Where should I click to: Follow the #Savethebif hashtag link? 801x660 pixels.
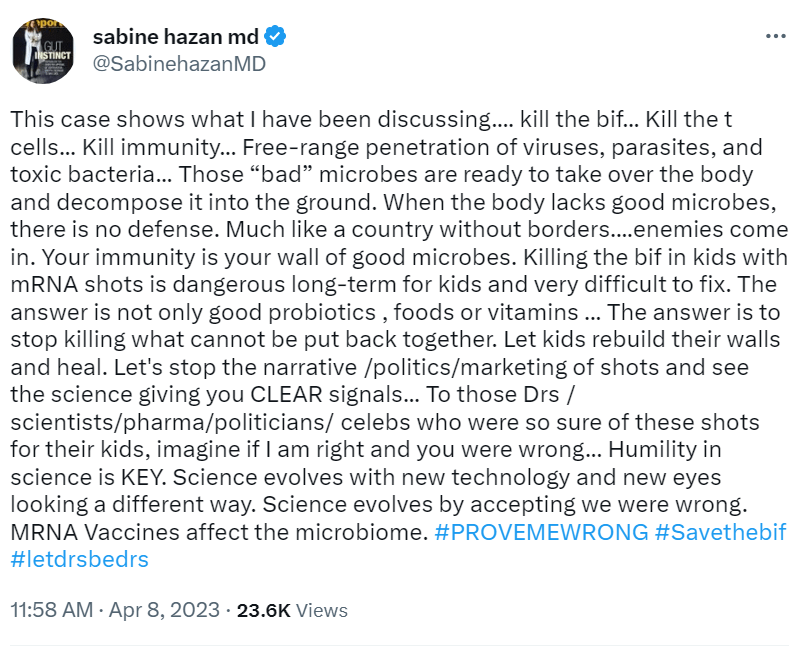click(720, 532)
